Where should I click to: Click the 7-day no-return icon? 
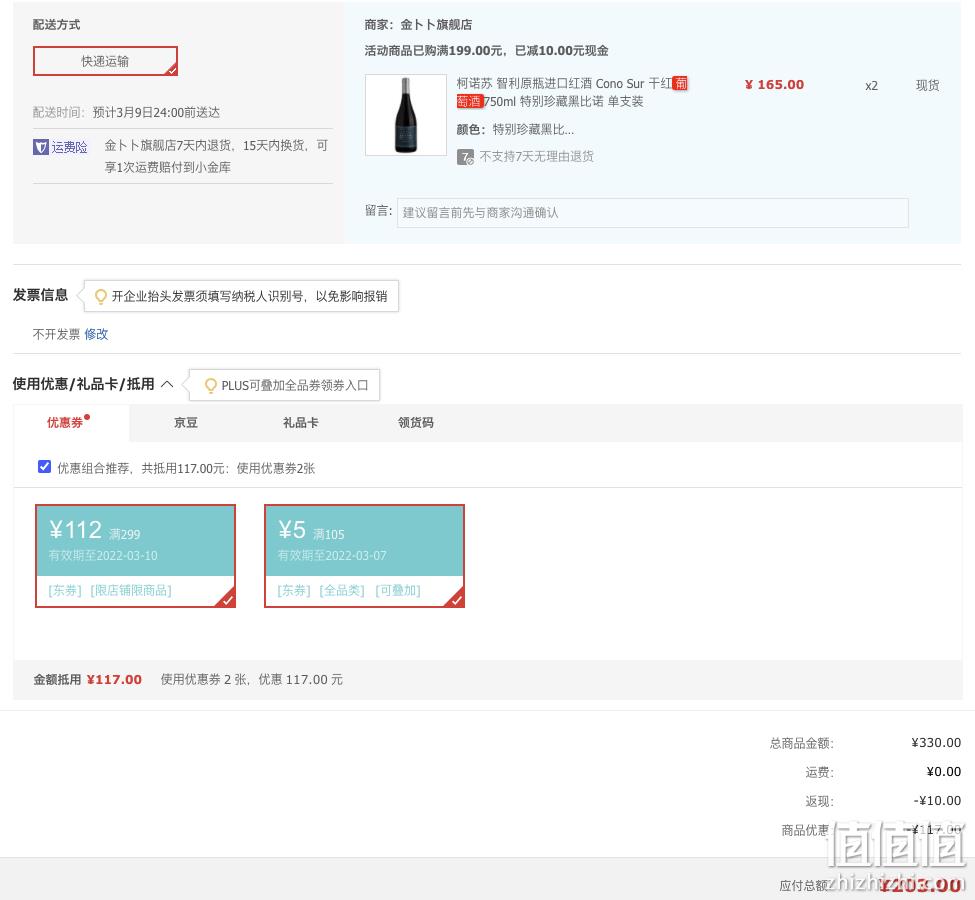pos(465,157)
